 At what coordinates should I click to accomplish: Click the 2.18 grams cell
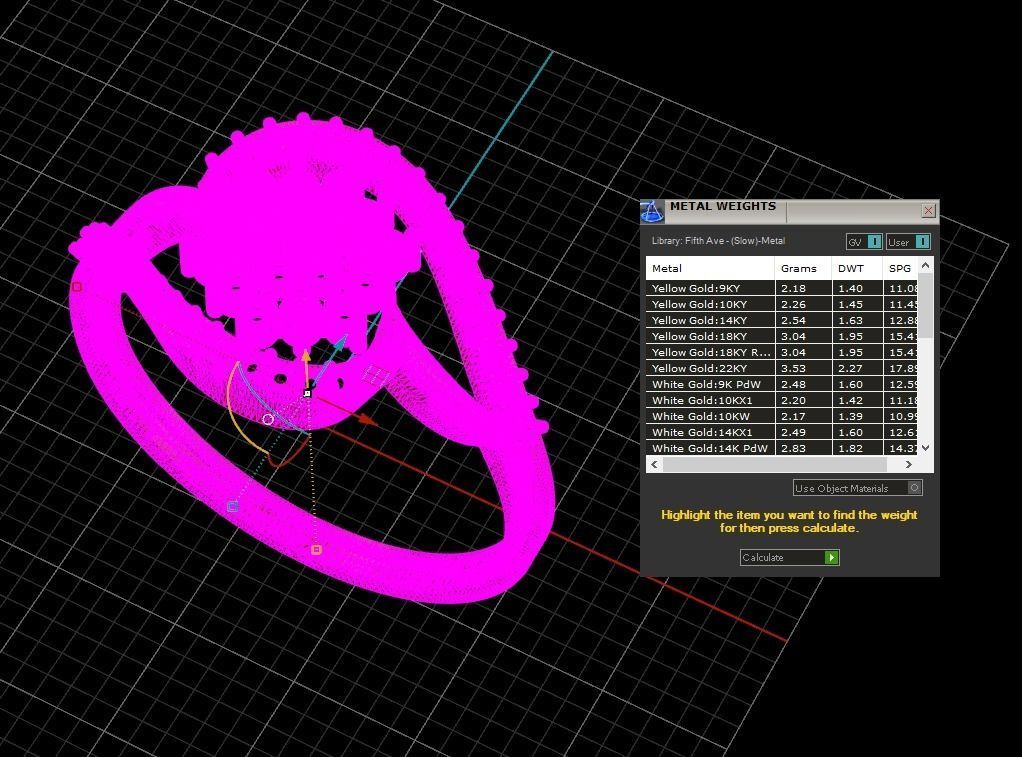(x=803, y=288)
